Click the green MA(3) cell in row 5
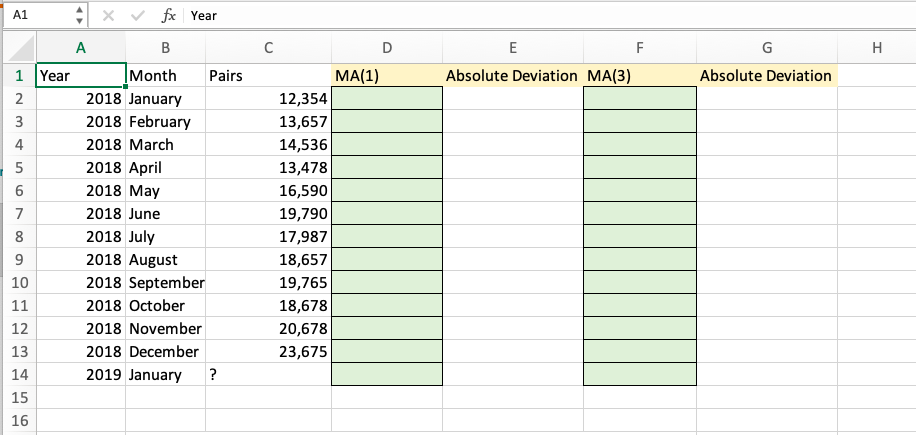This screenshot has width=916, height=435. point(640,168)
